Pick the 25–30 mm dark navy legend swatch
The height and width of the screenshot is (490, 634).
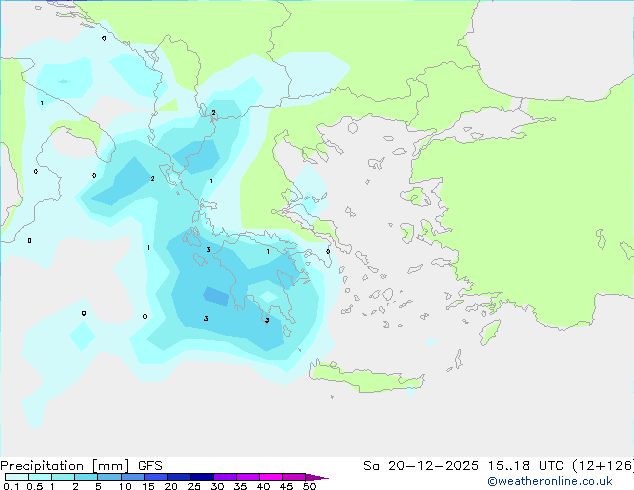201,477
